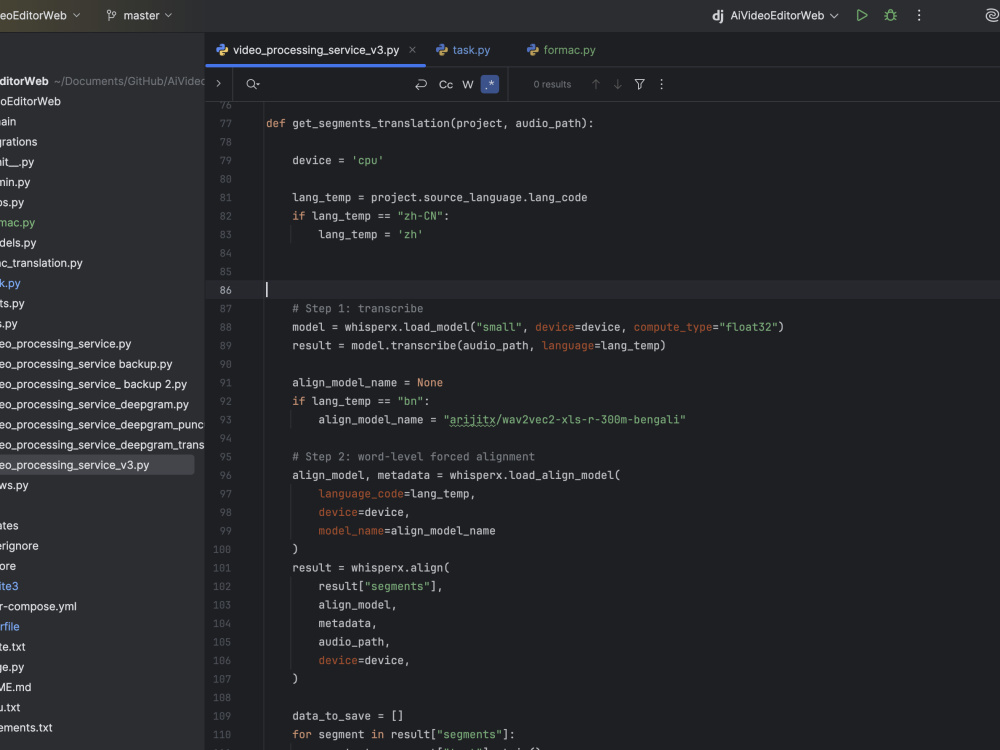Select video_processing_service backup.py file
This screenshot has height=750, width=1000.
pos(86,364)
